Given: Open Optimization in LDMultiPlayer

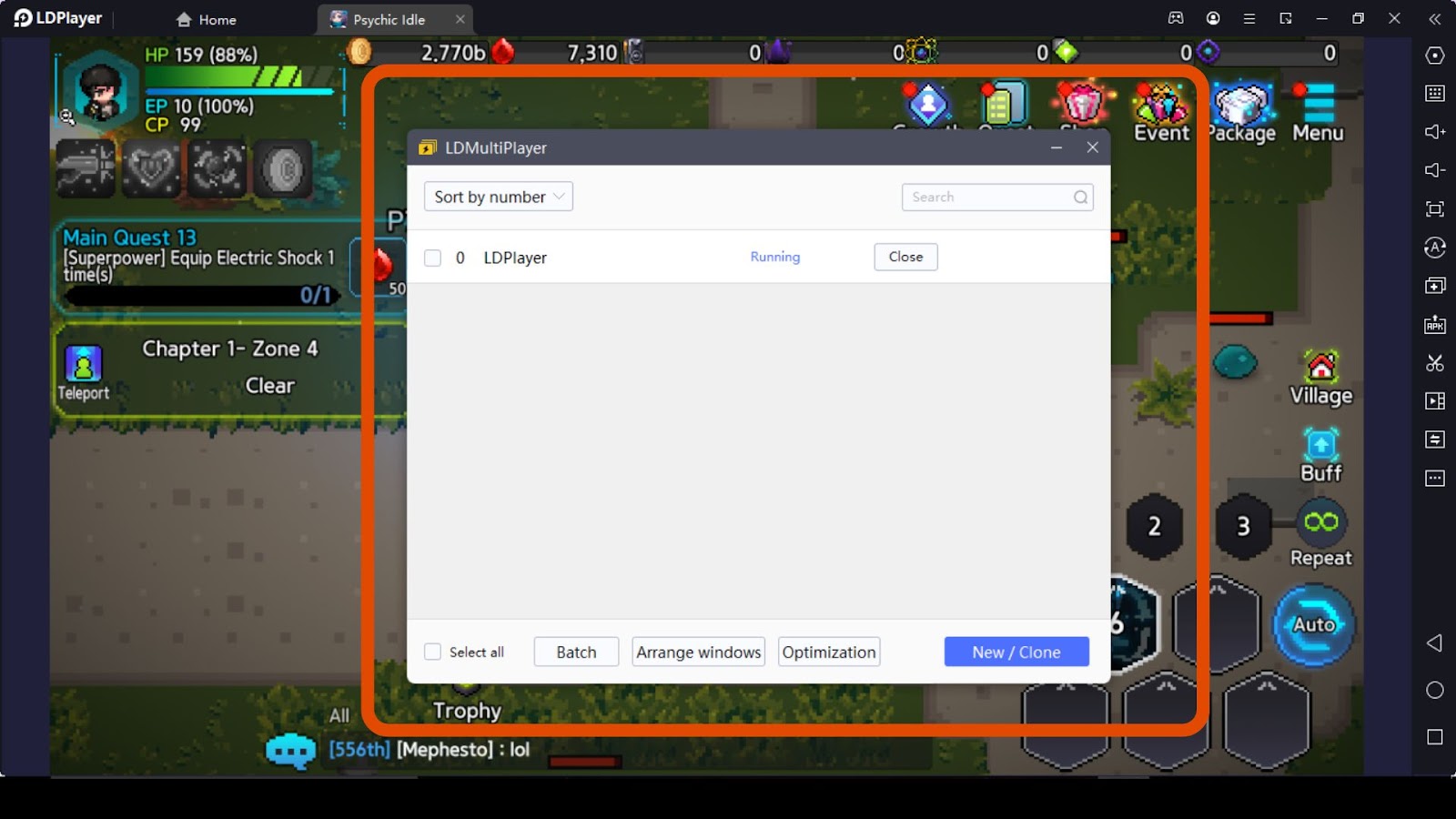Looking at the screenshot, I should click(x=829, y=652).
